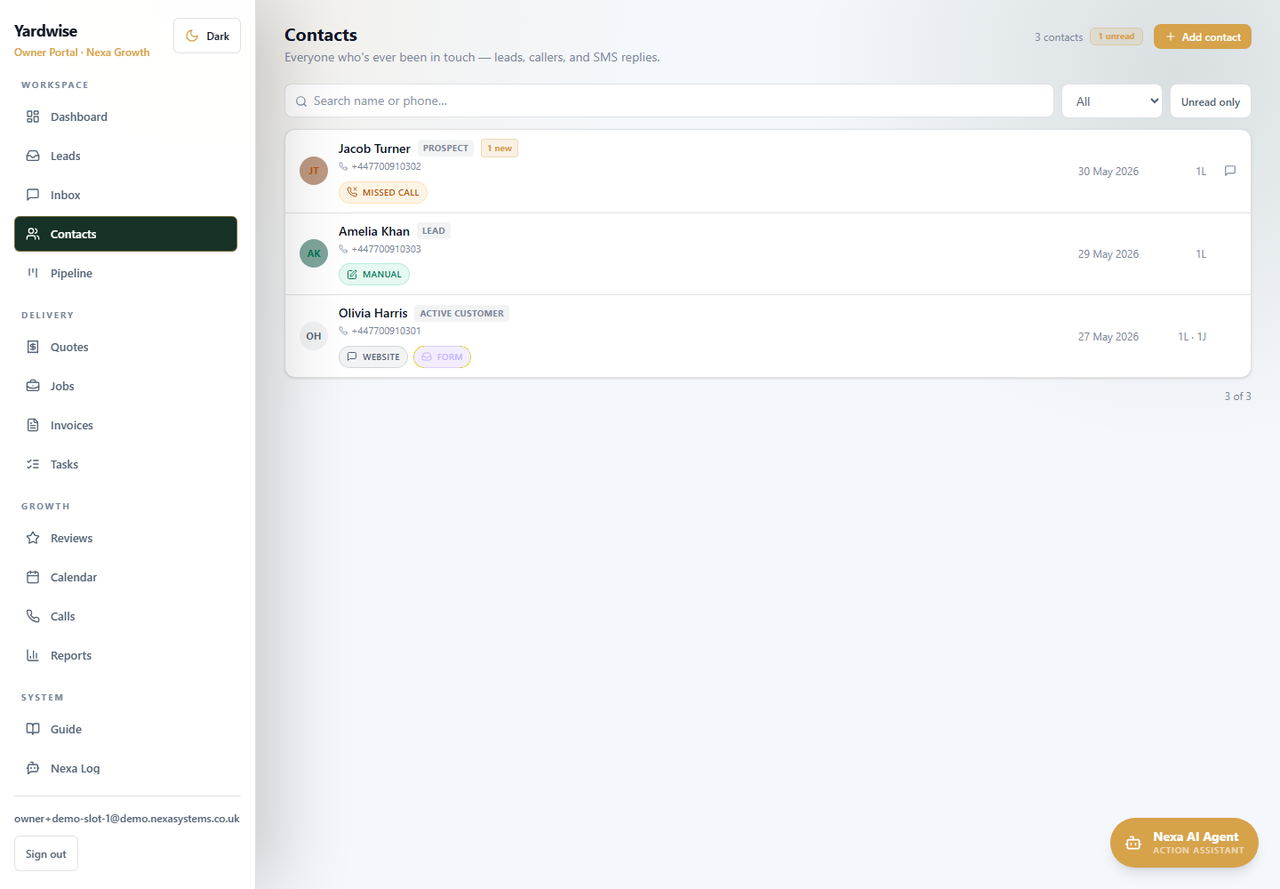Screen dimensions: 1280x889
Task: Select Contacts in the sidebar
Action: click(126, 234)
